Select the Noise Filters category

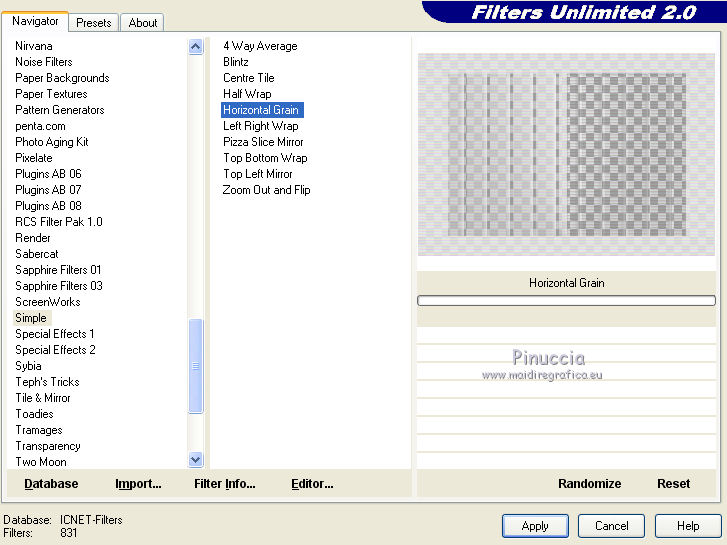[44, 62]
